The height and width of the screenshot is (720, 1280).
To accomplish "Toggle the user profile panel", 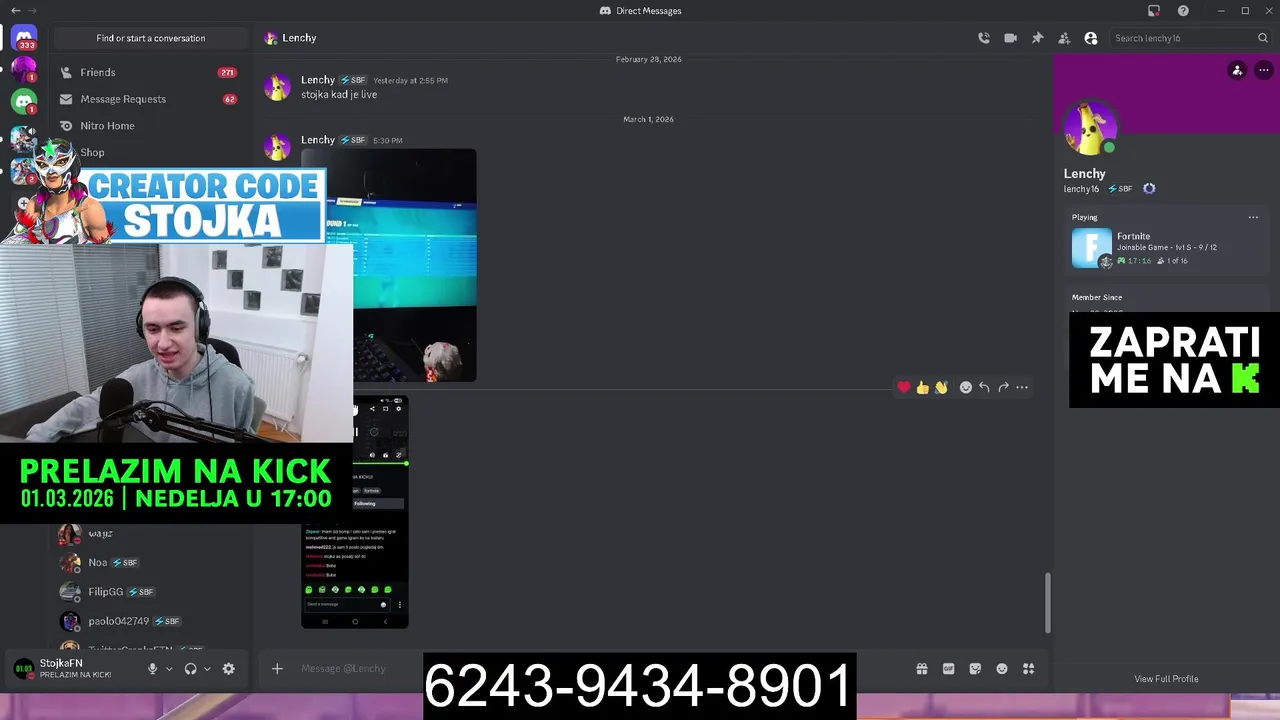I will coord(1091,38).
